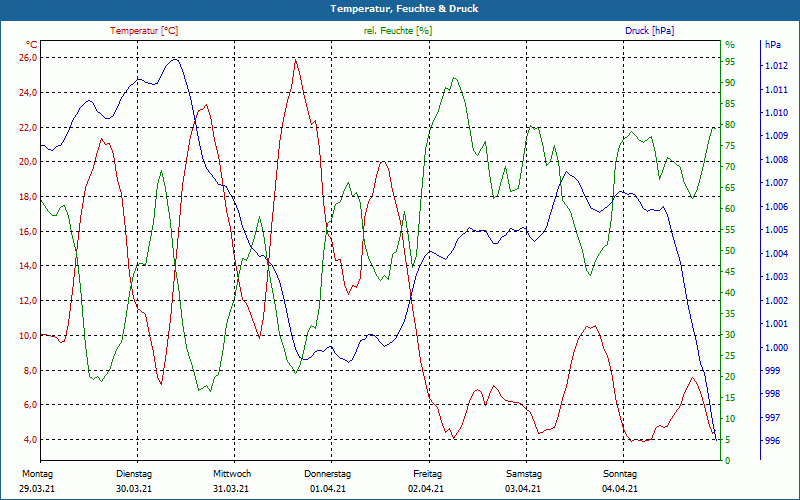800x500 pixels.
Task: Click the date 02.04.21
Action: click(426, 489)
